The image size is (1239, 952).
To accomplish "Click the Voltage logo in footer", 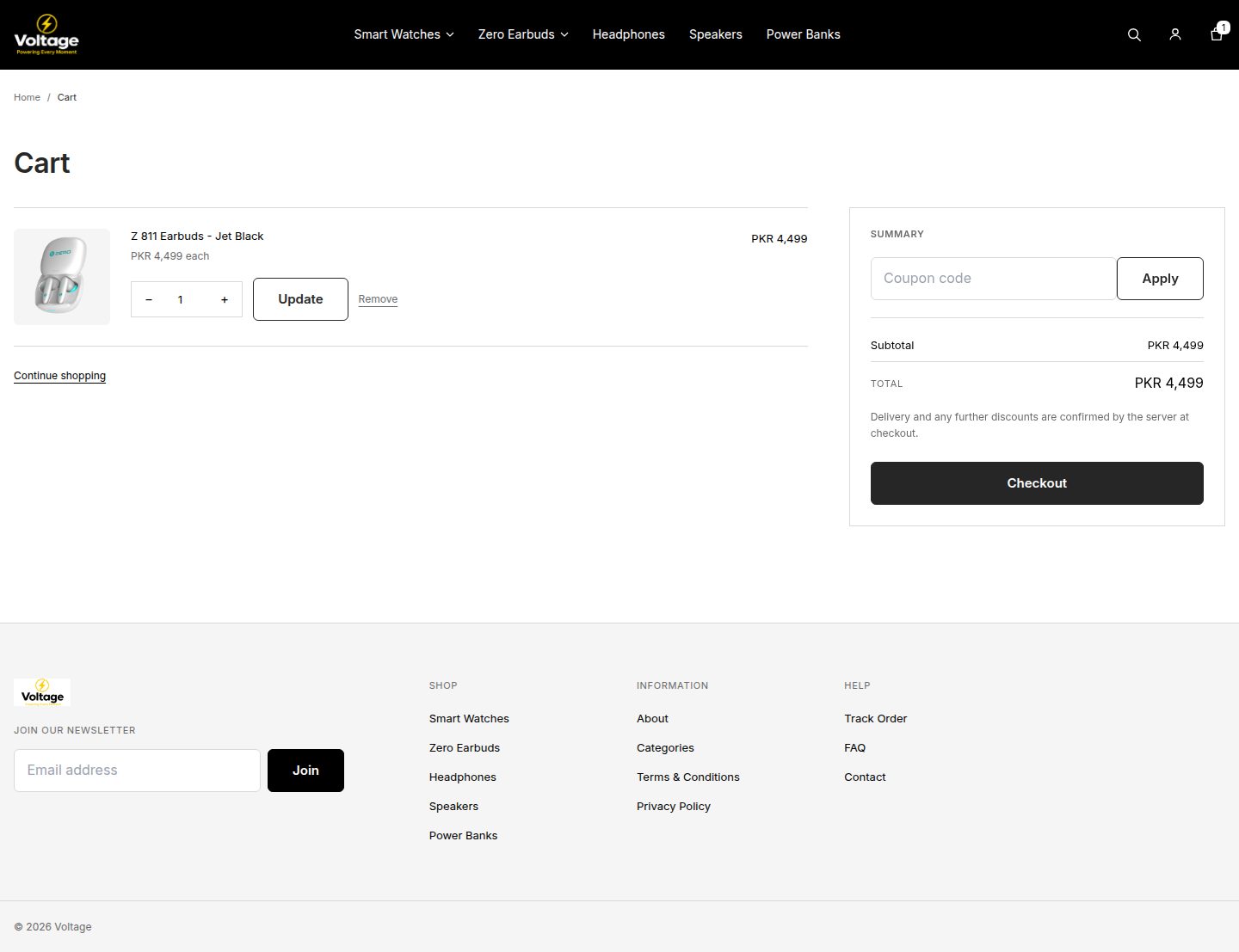I will [x=42, y=692].
